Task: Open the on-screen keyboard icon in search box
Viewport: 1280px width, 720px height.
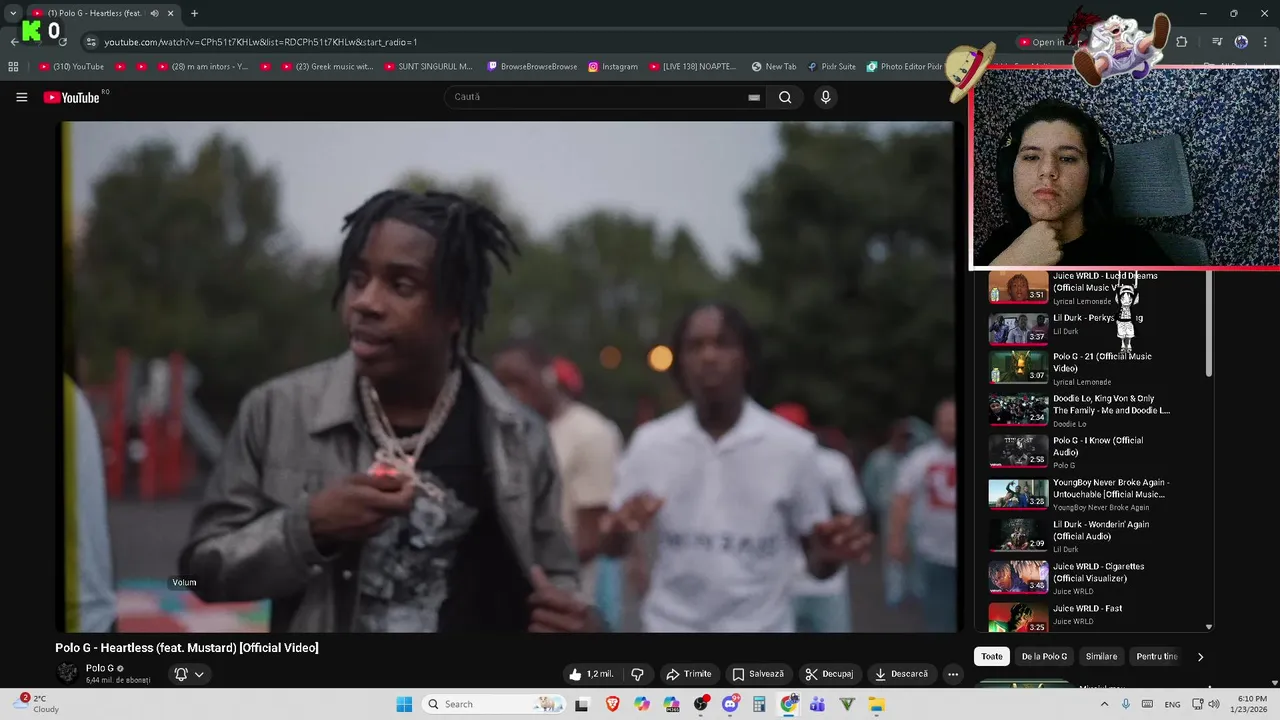Action: click(754, 97)
